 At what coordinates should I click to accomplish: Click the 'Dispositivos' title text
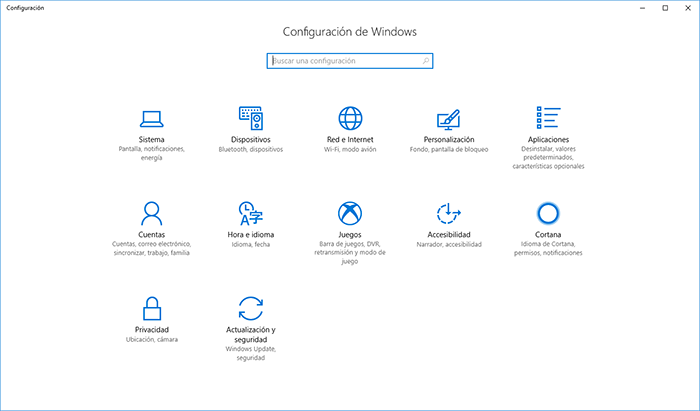(x=251, y=140)
